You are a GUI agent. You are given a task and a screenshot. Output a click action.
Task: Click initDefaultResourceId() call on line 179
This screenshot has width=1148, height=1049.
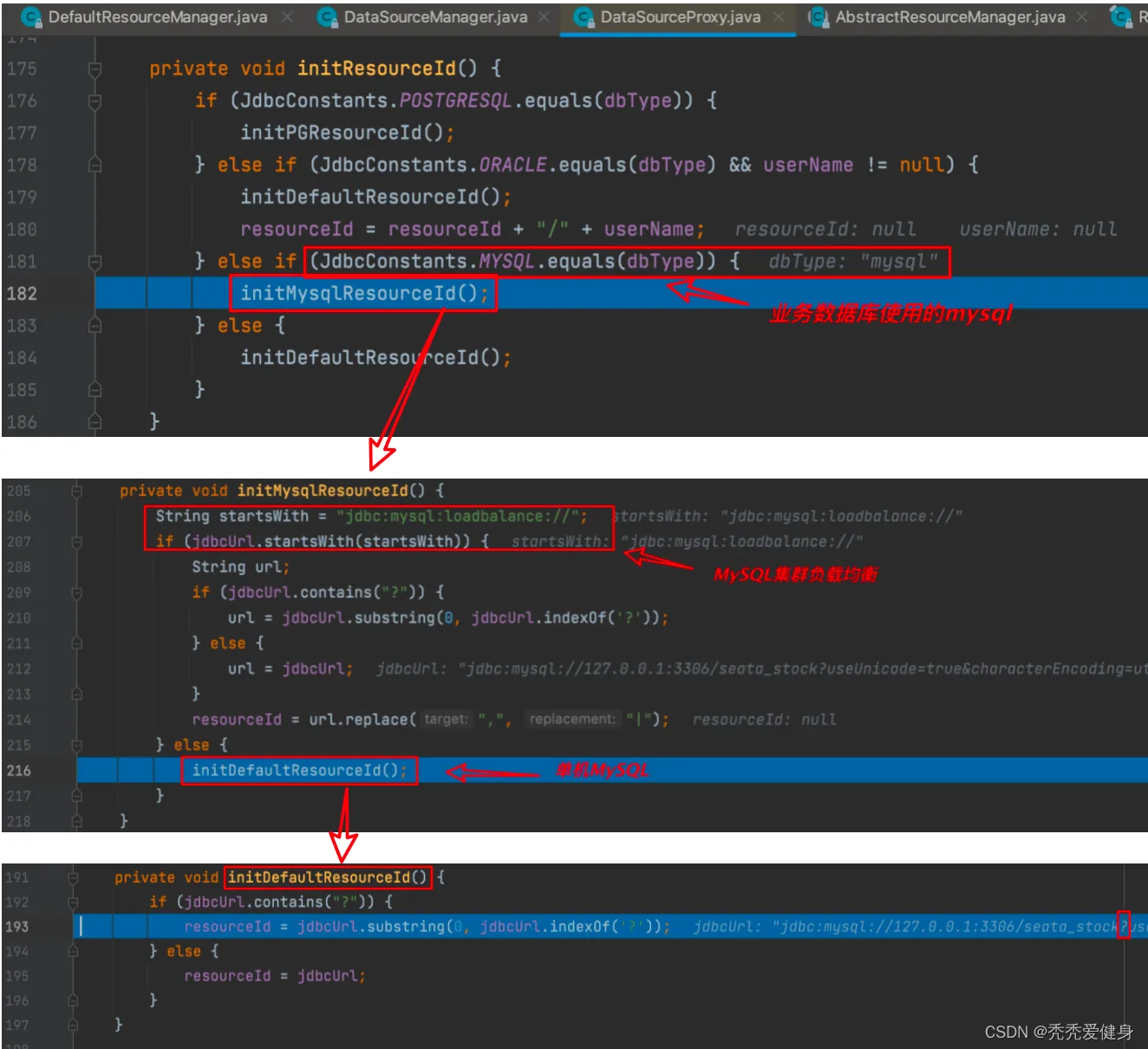(375, 197)
